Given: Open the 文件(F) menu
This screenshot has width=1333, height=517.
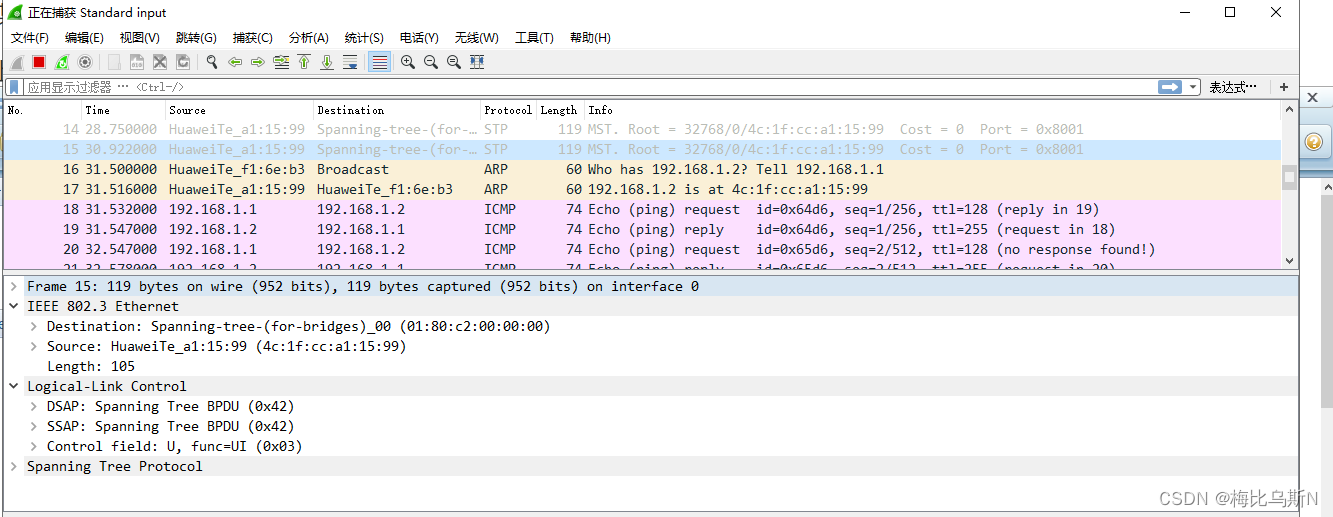Looking at the screenshot, I should [30, 38].
